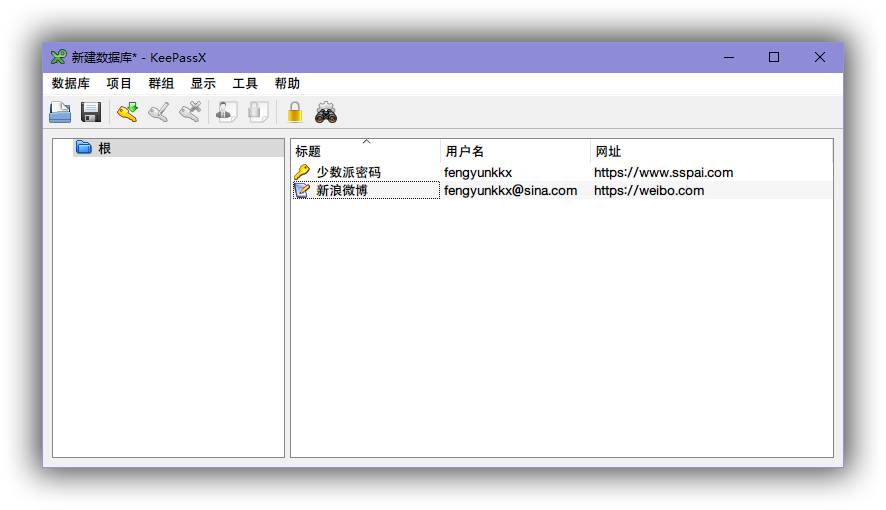The image size is (886, 510).
Task: Copy username to clipboard icon
Action: (227, 112)
